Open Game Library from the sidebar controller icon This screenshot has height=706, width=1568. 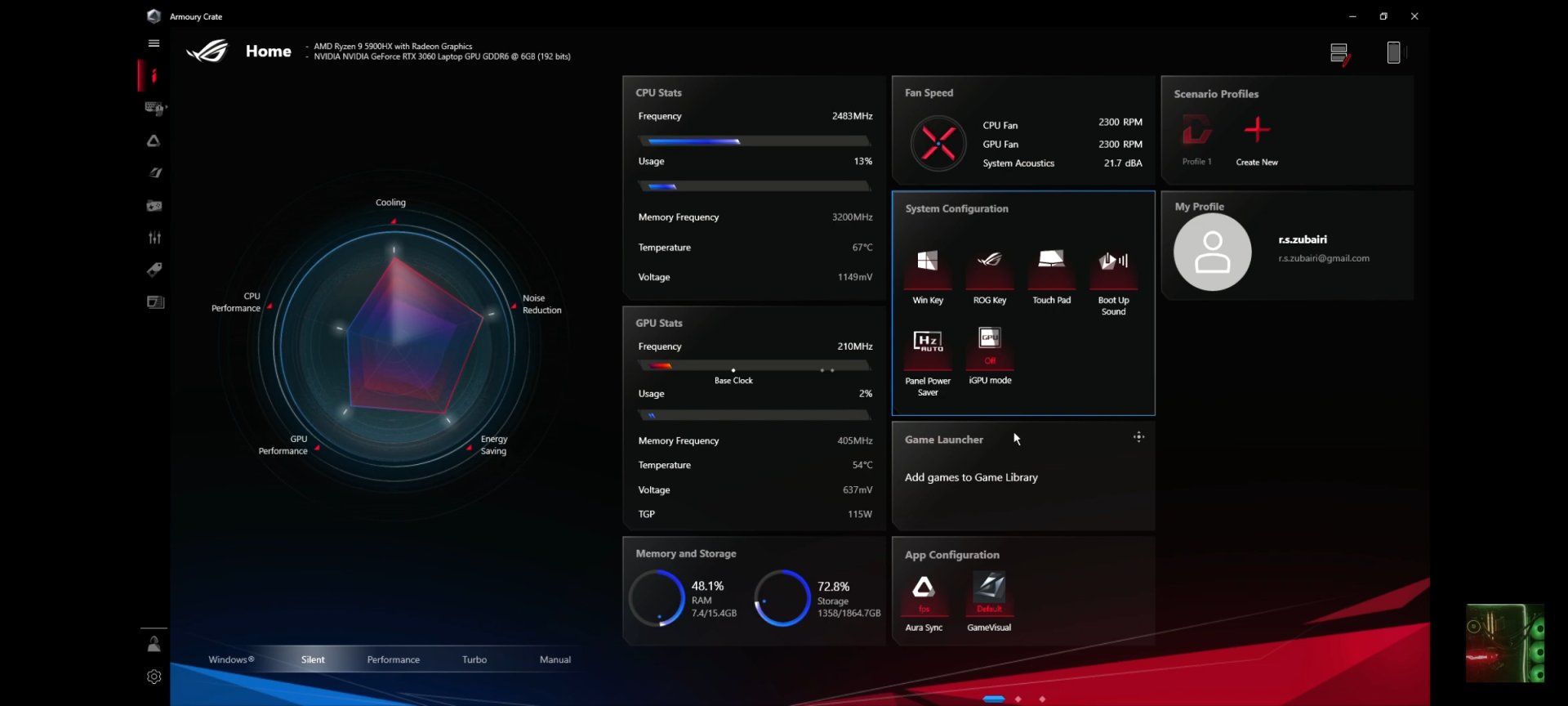pyautogui.click(x=154, y=205)
